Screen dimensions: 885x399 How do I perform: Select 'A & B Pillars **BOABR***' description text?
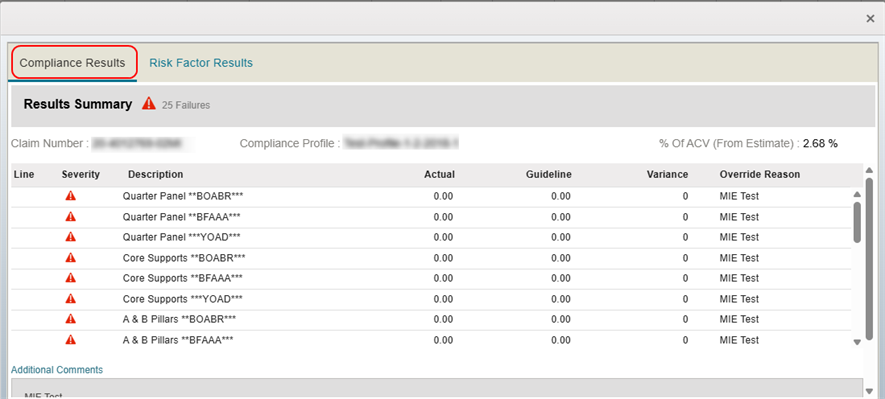point(179,319)
